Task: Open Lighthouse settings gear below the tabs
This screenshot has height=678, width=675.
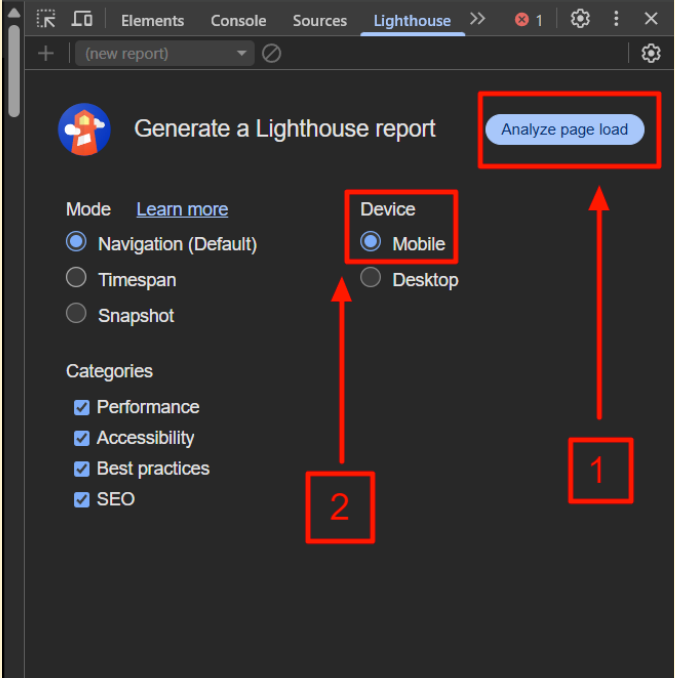Action: pos(650,54)
